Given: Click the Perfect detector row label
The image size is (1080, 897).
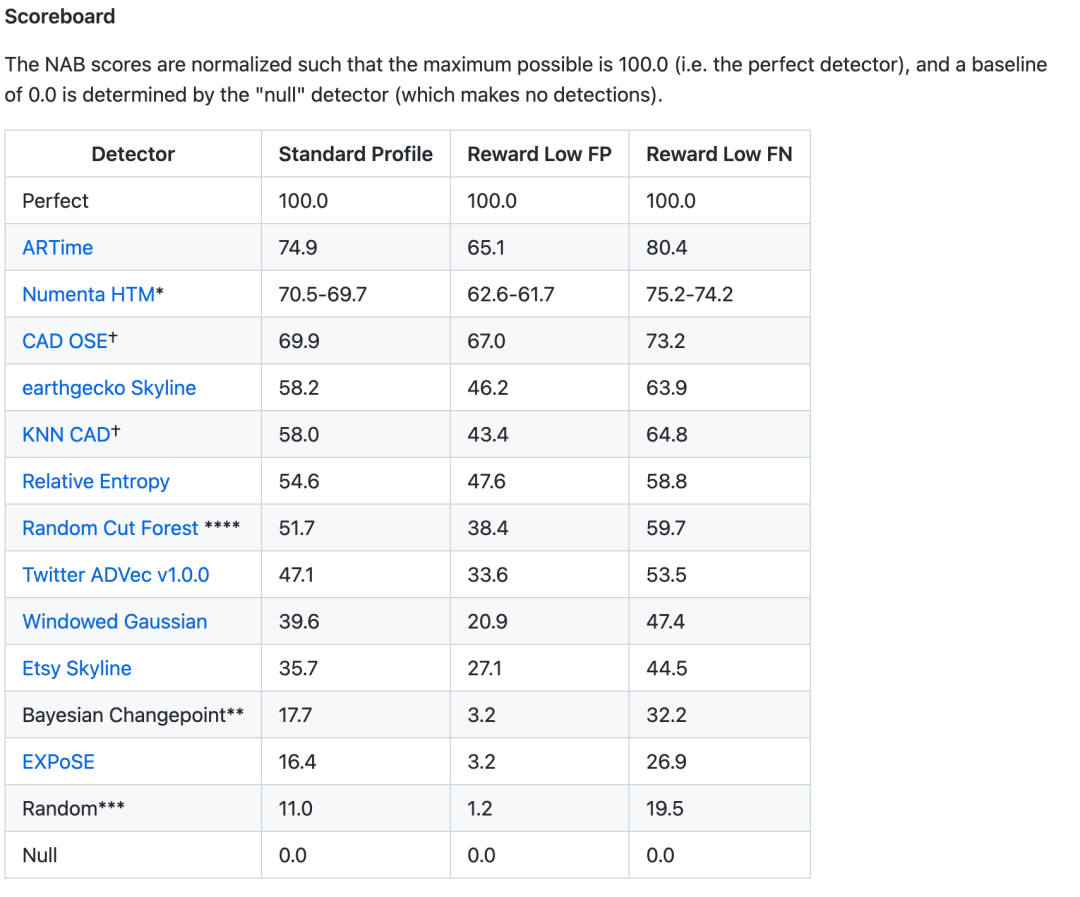Looking at the screenshot, I should (55, 201).
